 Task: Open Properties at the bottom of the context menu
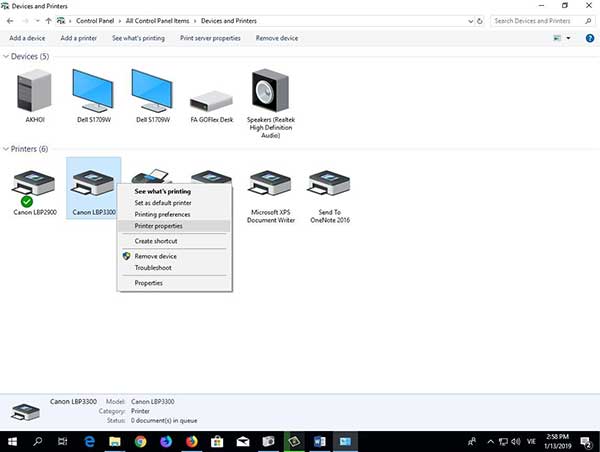pyautogui.click(x=174, y=283)
